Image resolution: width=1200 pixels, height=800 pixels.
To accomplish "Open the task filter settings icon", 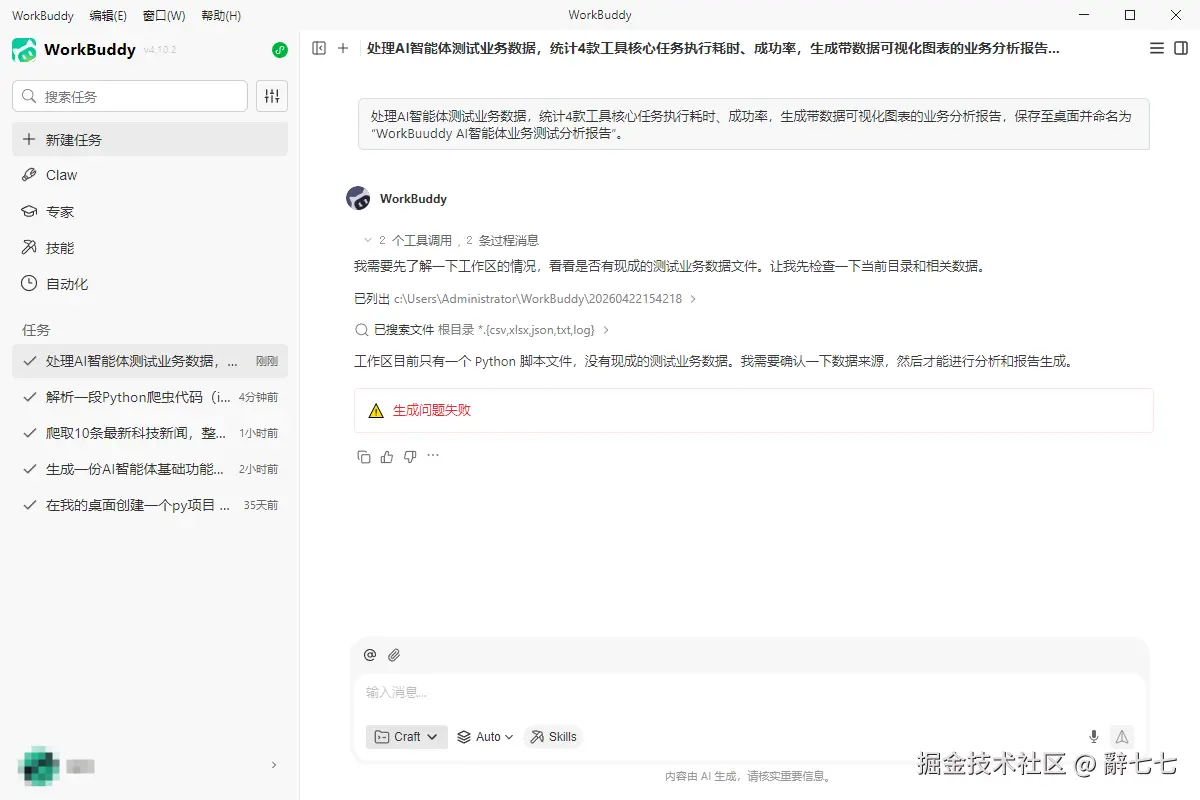I will tap(272, 96).
